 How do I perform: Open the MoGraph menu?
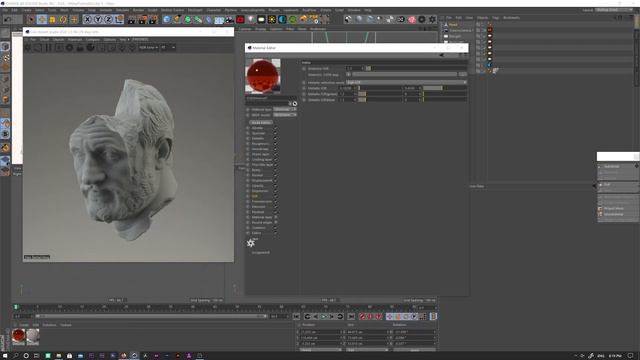[195, 10]
